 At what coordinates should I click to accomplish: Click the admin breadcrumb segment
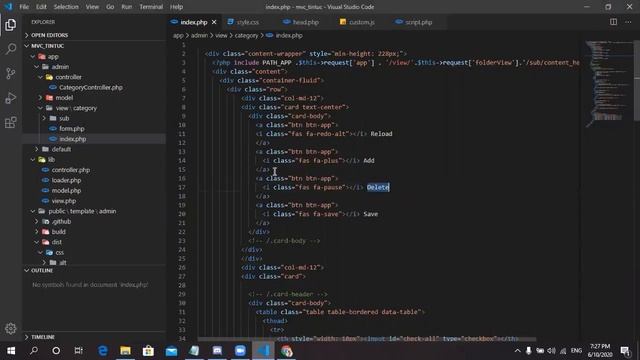pyautogui.click(x=199, y=36)
